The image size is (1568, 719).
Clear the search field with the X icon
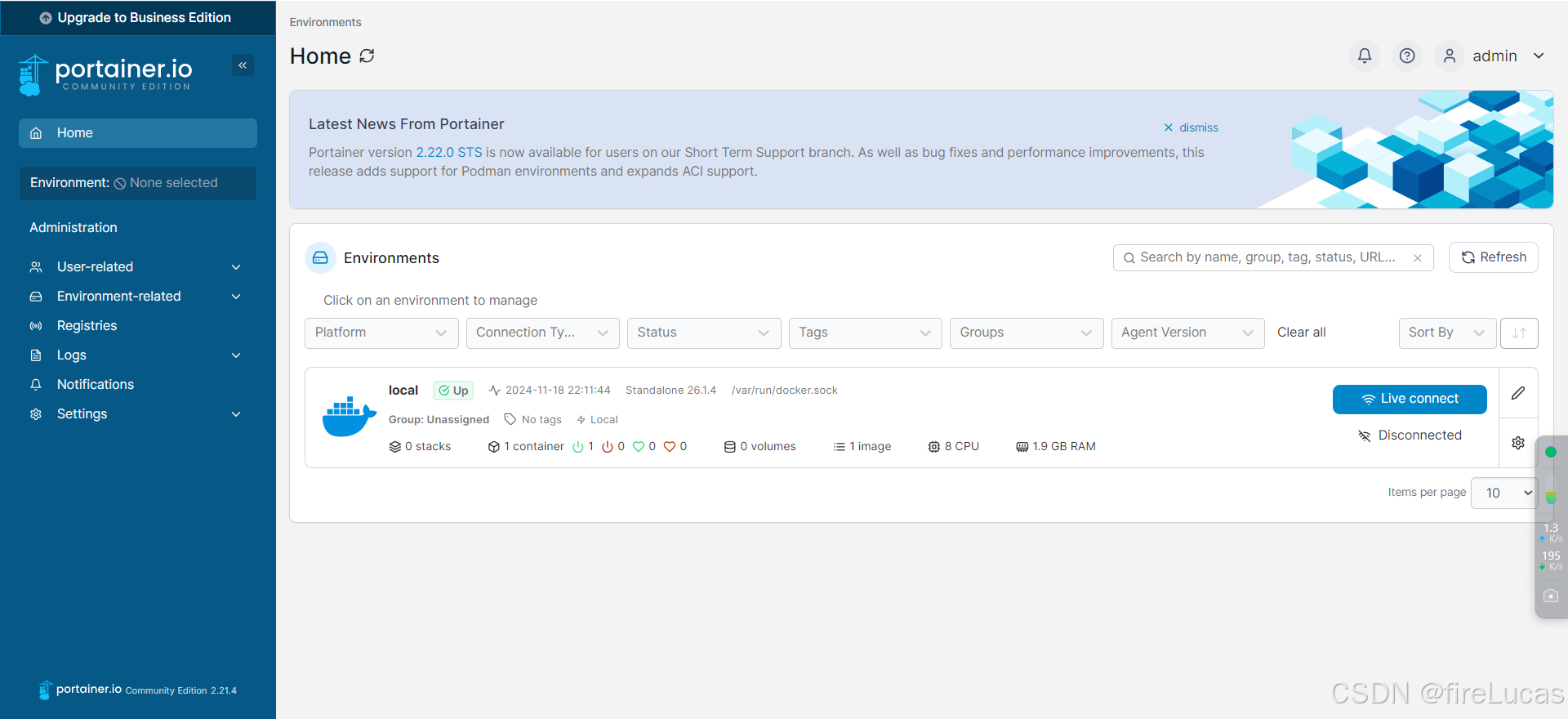coord(1418,258)
